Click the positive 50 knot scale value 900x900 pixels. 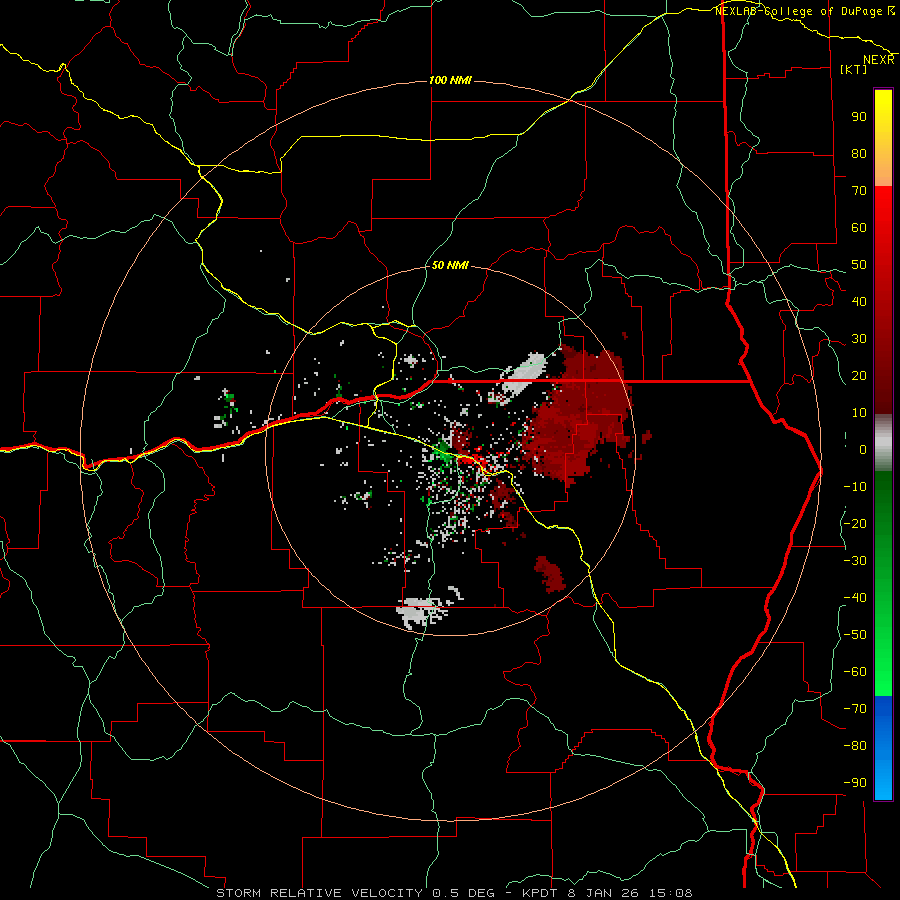tap(859, 265)
